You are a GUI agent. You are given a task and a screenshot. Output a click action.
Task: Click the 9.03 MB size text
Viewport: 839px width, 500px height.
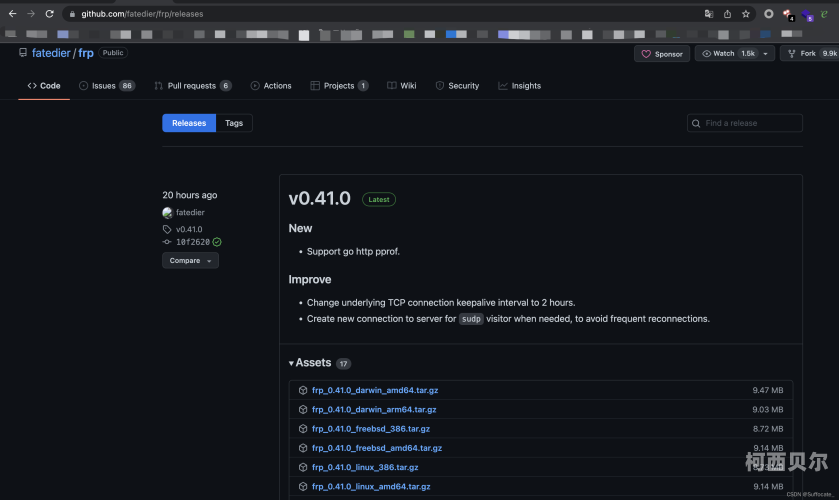[x=767, y=410]
